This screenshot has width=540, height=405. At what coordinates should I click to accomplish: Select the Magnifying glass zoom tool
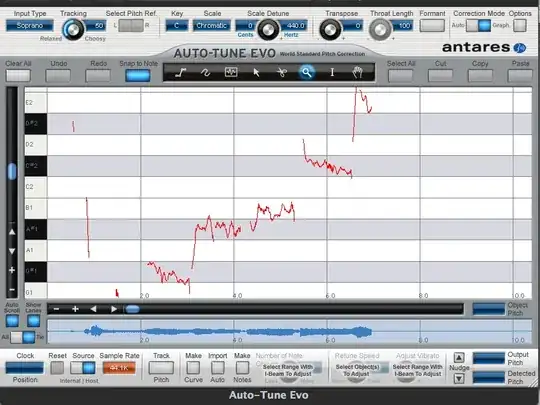[x=307, y=72]
